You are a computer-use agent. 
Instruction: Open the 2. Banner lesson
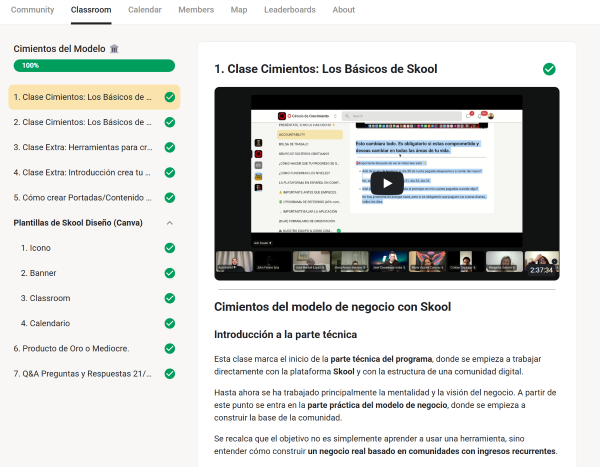(94, 273)
